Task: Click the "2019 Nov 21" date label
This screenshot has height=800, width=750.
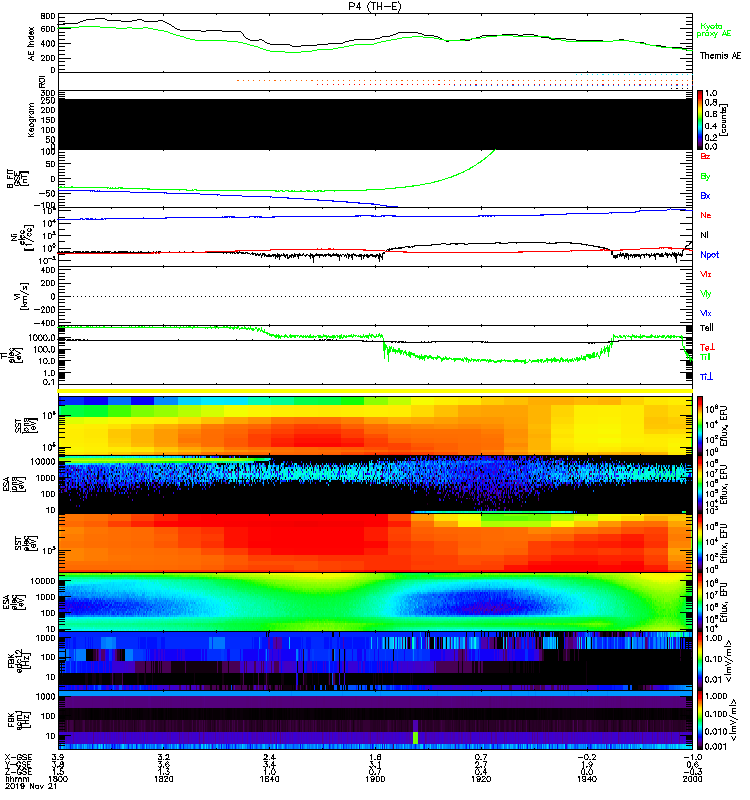Action: pos(31,786)
